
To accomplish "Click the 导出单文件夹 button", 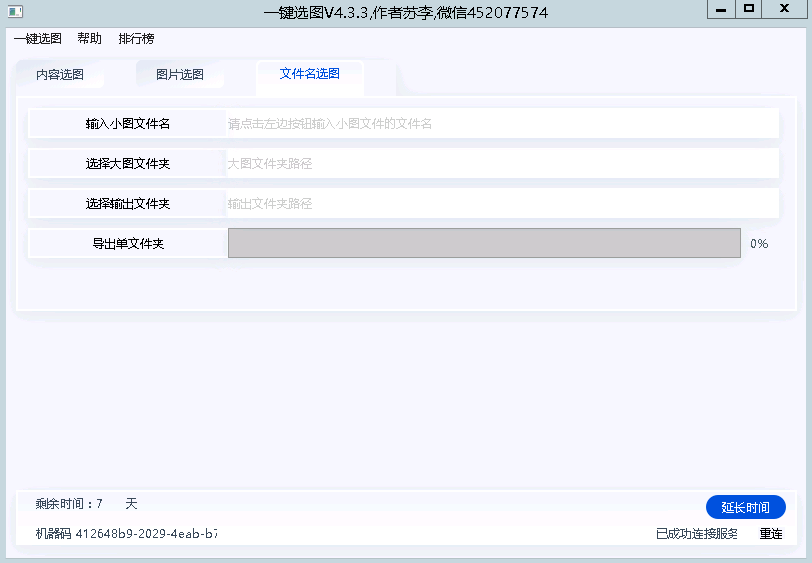I will point(128,243).
